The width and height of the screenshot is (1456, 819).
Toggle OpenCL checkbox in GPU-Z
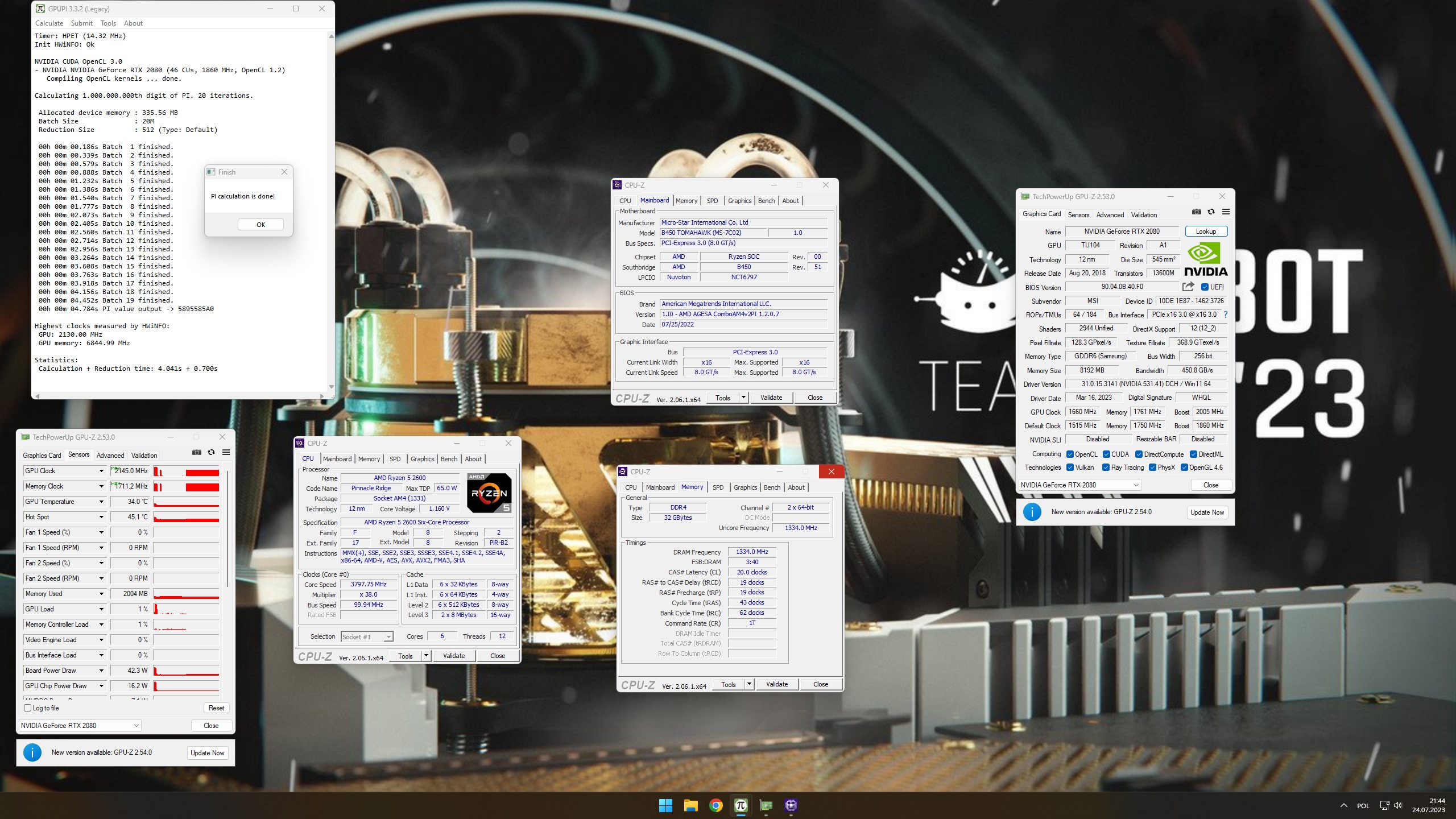tap(1070, 454)
